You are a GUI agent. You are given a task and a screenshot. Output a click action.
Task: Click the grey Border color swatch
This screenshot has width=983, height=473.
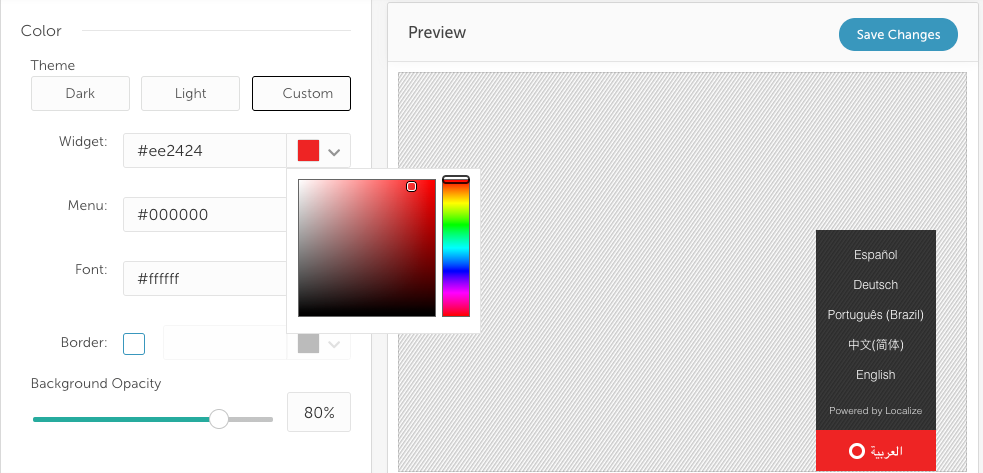click(x=308, y=343)
